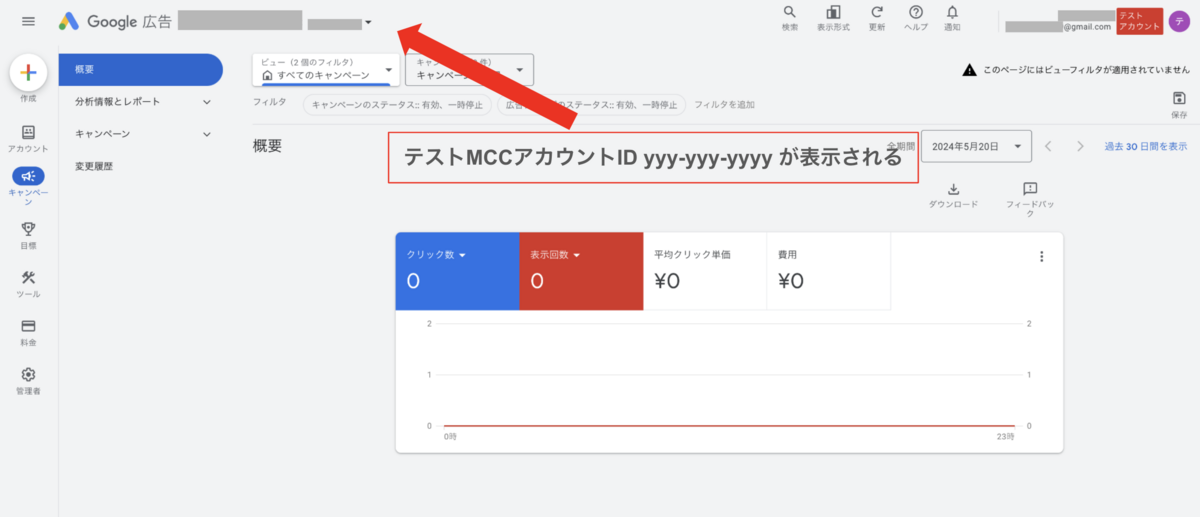Open the ビュー すべてのキャンペーン dropdown
The width and height of the screenshot is (1200, 517).
326,69
